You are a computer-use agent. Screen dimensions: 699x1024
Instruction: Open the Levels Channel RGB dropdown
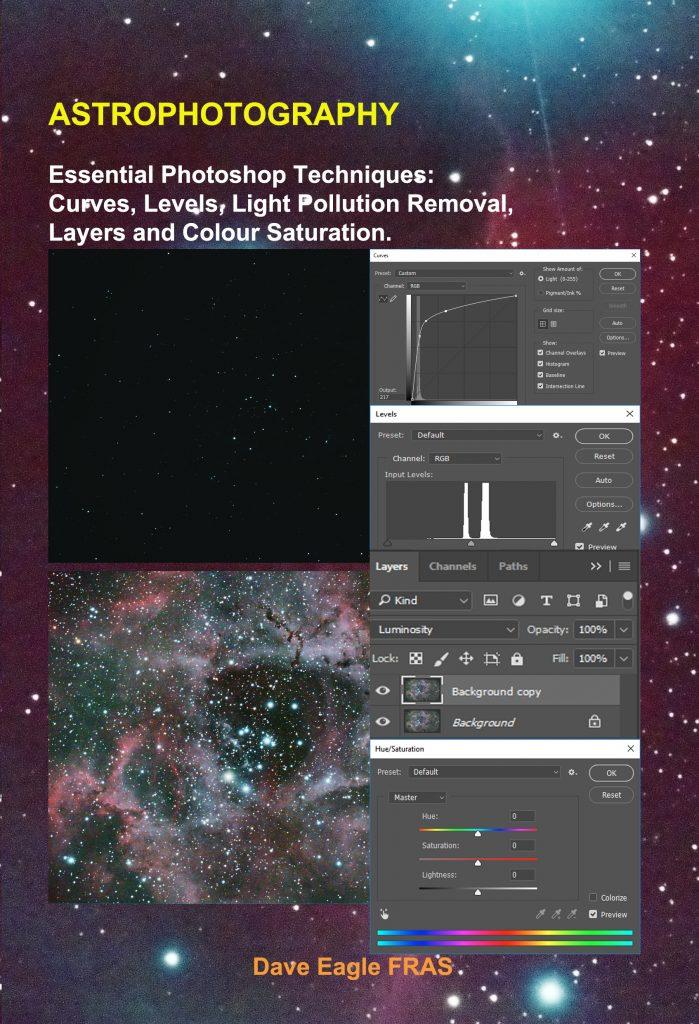click(x=465, y=458)
